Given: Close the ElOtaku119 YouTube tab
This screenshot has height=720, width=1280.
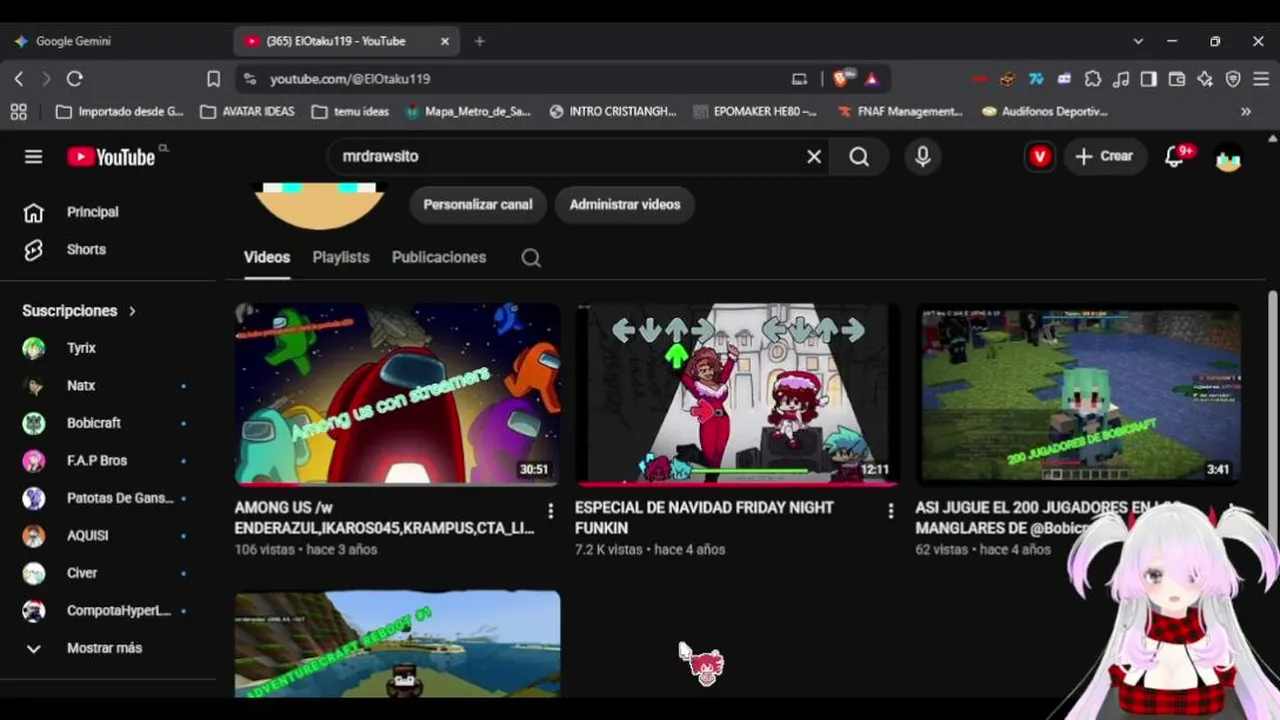Looking at the screenshot, I should click(446, 41).
